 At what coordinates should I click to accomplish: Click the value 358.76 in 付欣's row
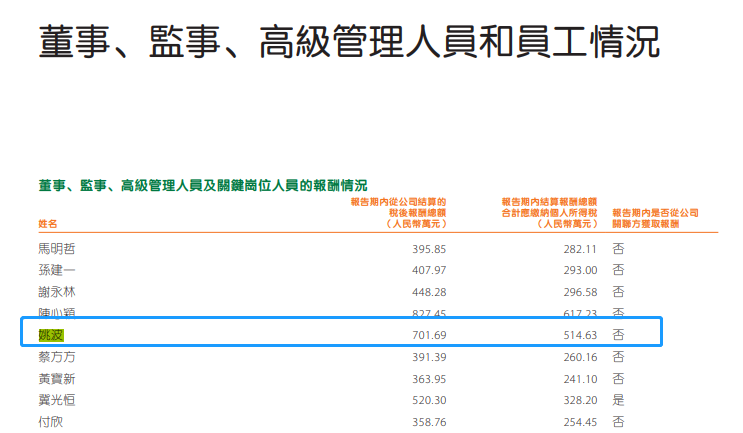click(429, 422)
